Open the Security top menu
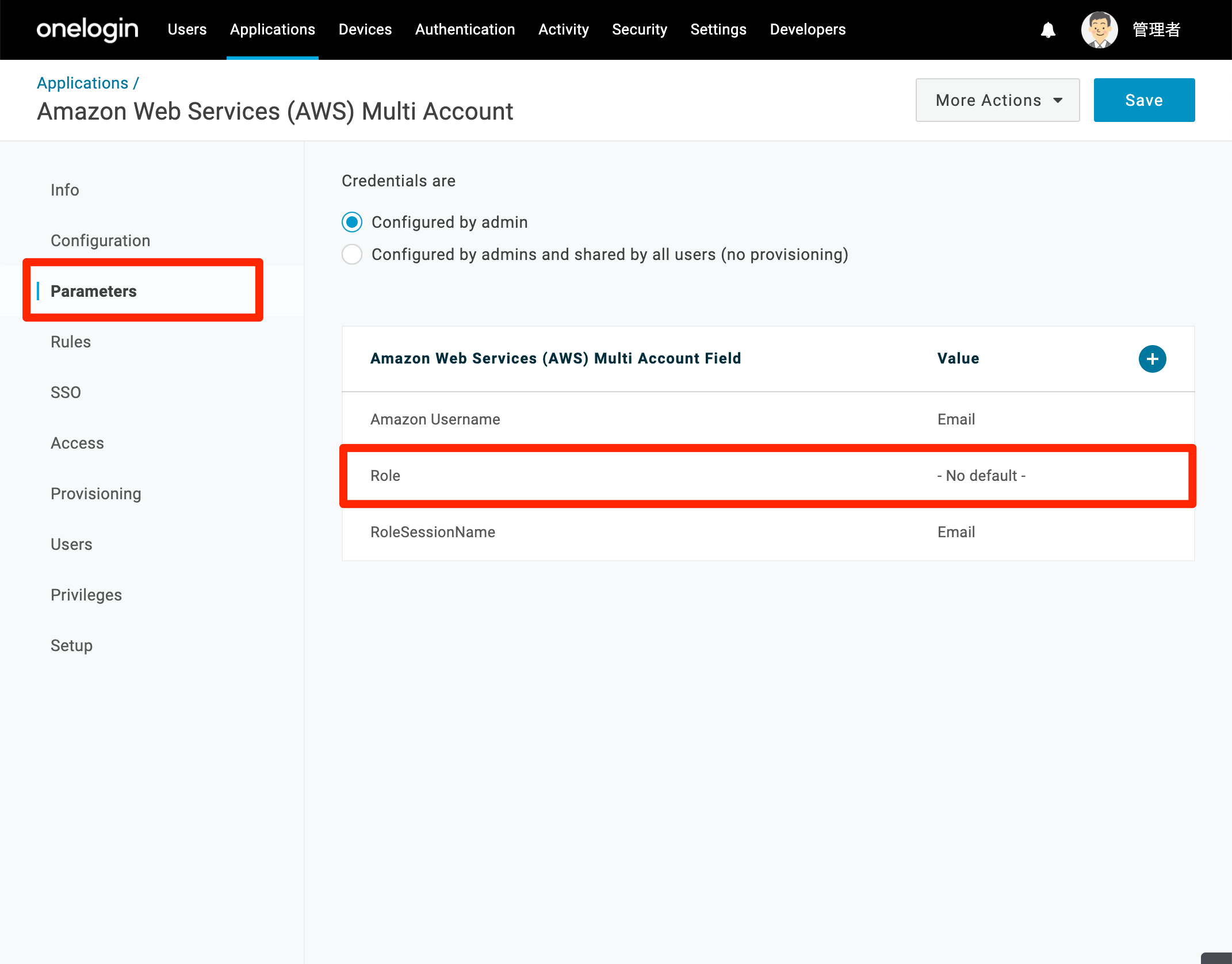This screenshot has width=1232, height=964. tap(640, 29)
